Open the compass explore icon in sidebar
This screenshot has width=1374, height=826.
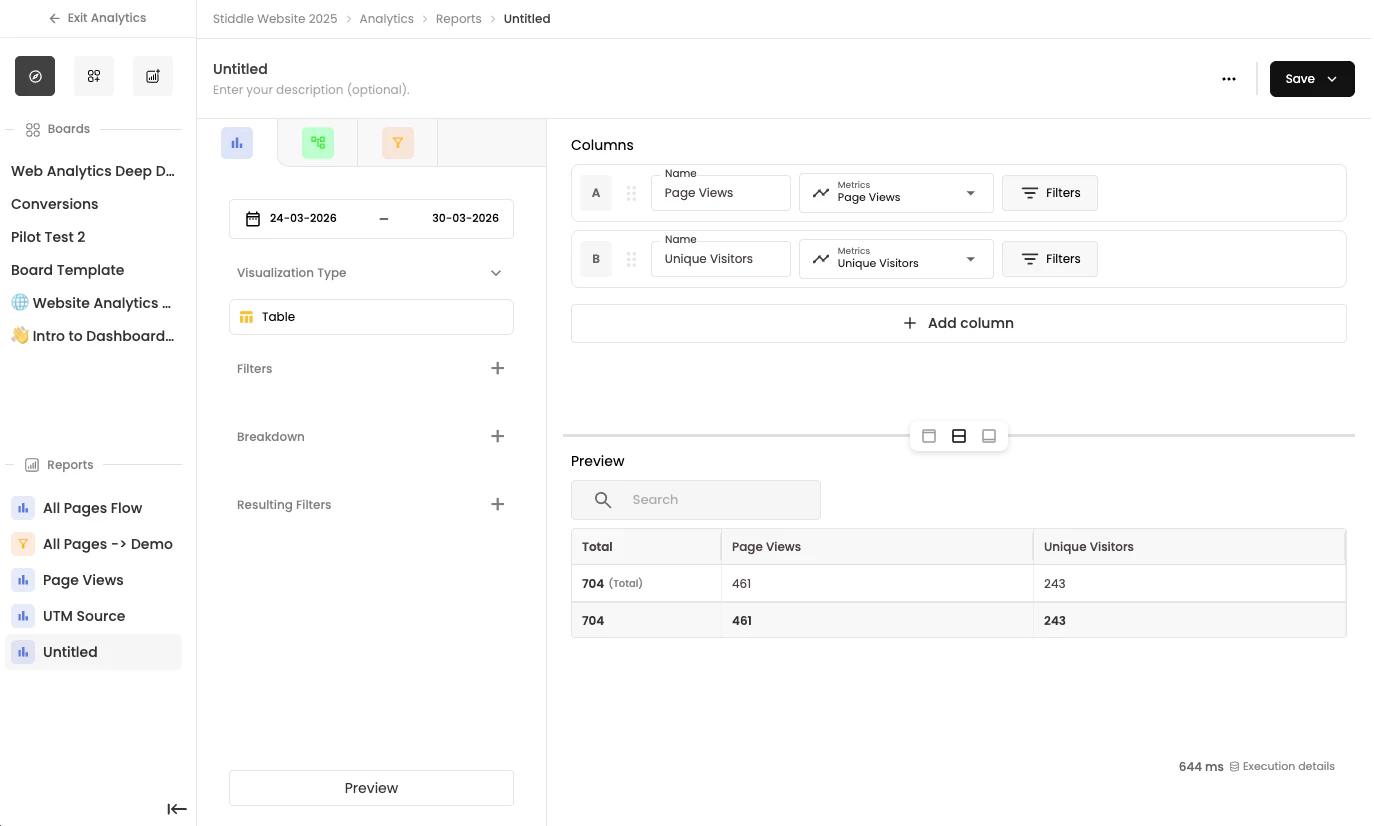click(35, 76)
